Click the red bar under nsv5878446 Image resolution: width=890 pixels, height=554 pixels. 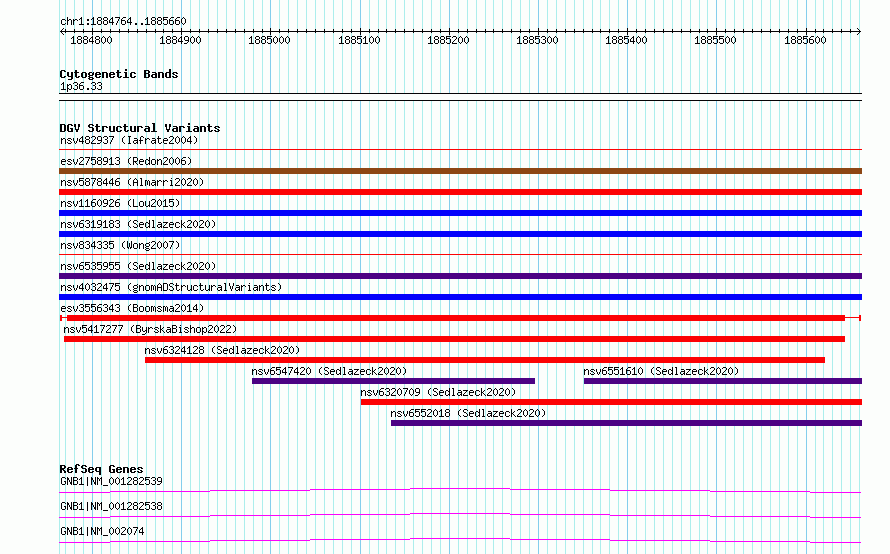pyautogui.click(x=460, y=192)
